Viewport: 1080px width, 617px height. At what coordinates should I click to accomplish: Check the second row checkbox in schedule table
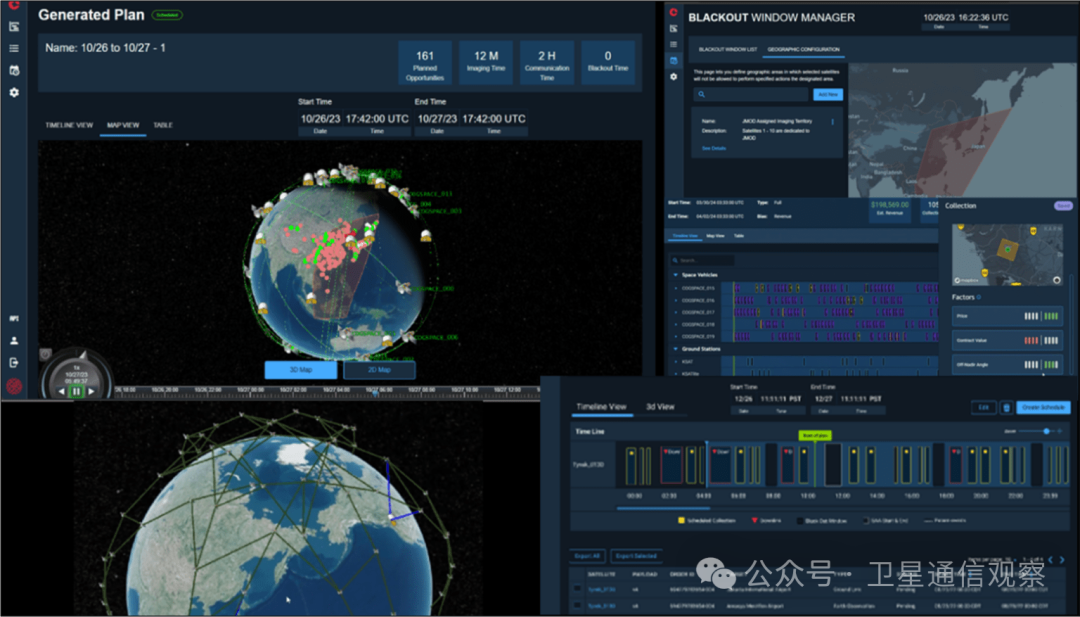pos(578,605)
